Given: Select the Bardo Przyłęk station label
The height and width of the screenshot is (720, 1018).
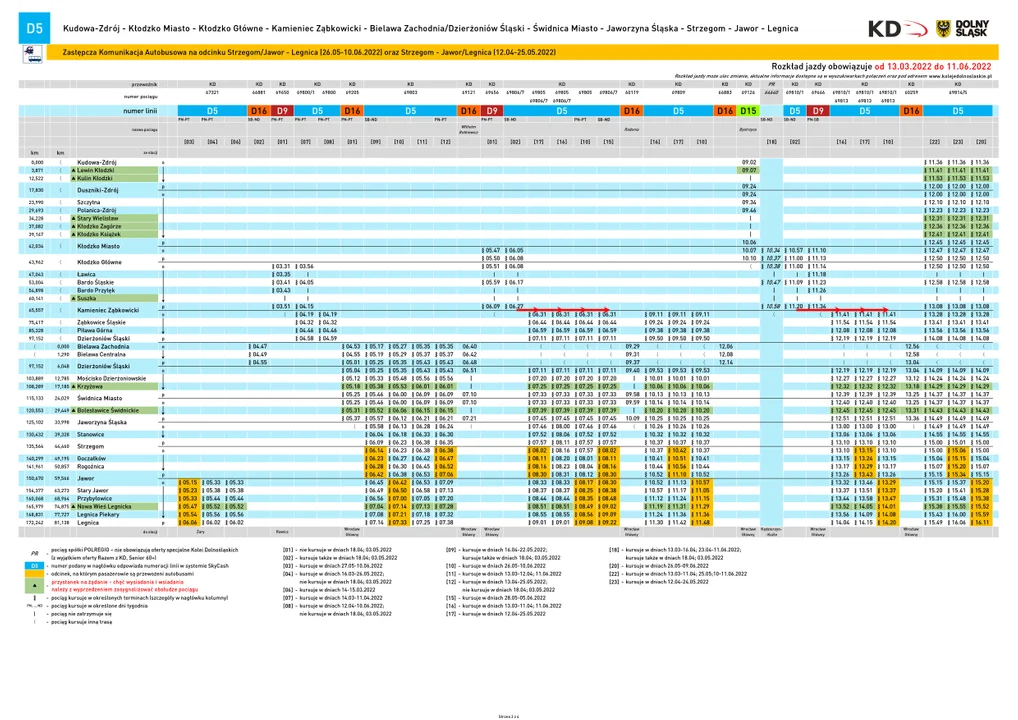Looking at the screenshot, I should (x=96, y=290).
